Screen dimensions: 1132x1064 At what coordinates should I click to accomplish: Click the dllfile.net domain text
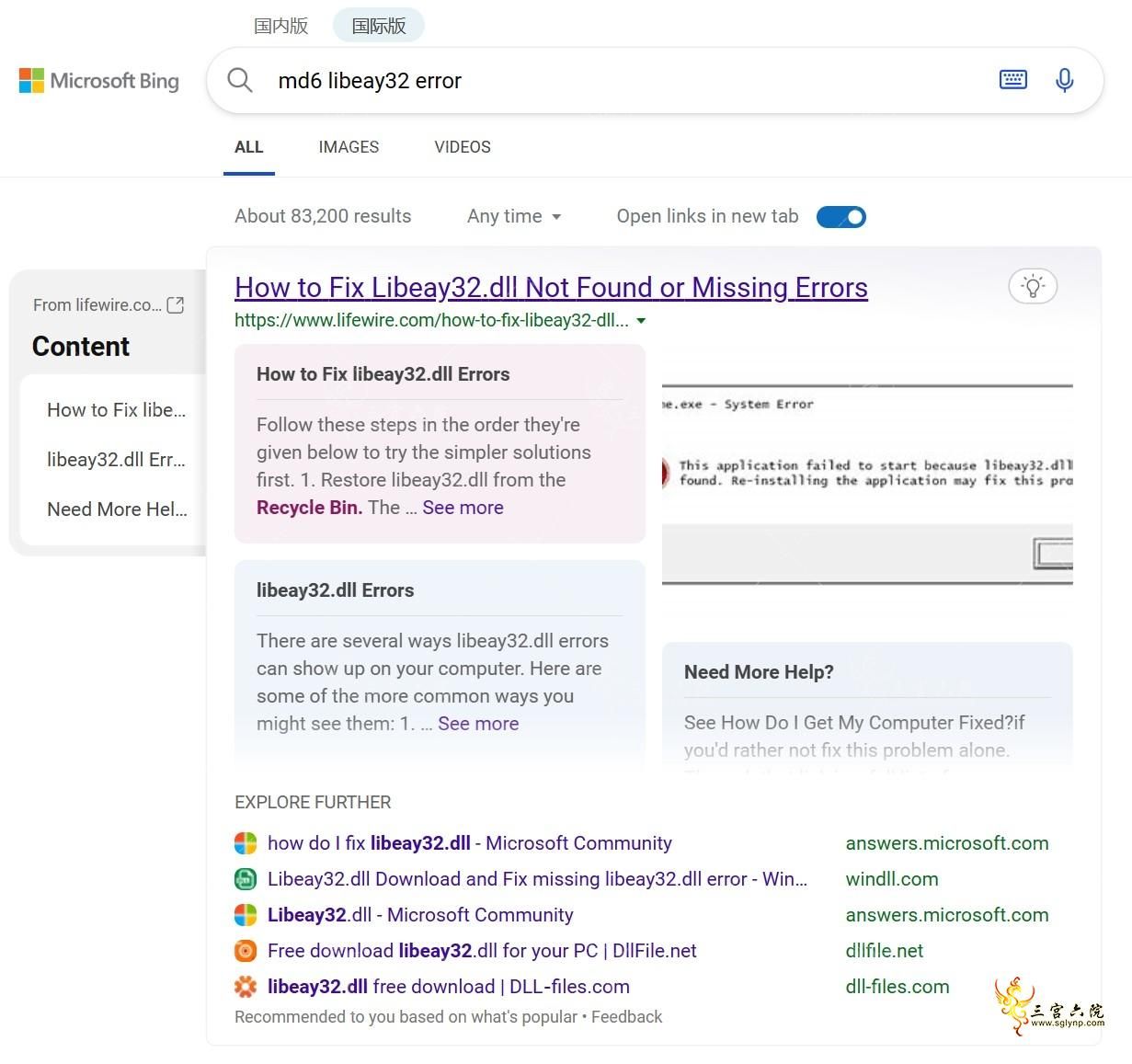click(x=885, y=951)
